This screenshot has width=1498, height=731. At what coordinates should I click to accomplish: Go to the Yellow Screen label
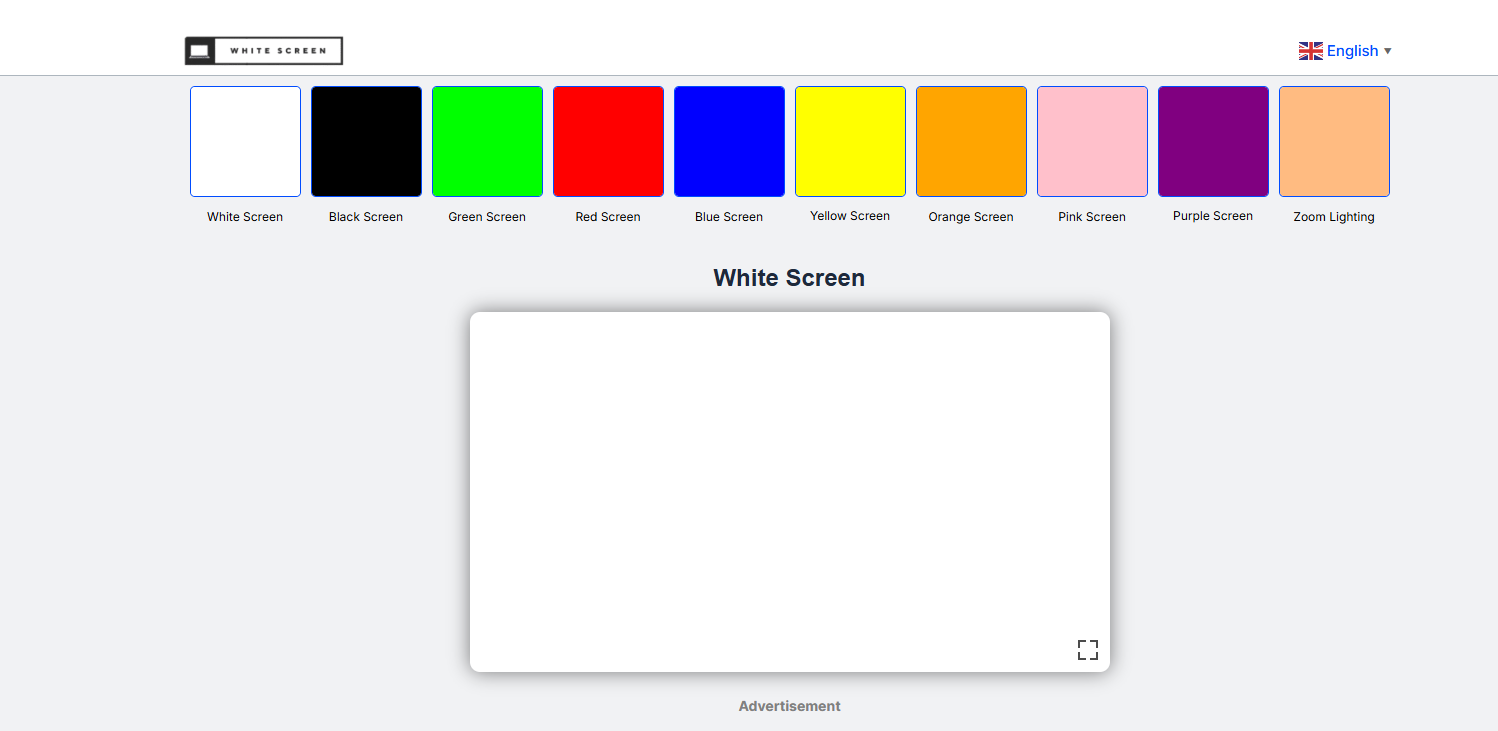[x=850, y=216]
